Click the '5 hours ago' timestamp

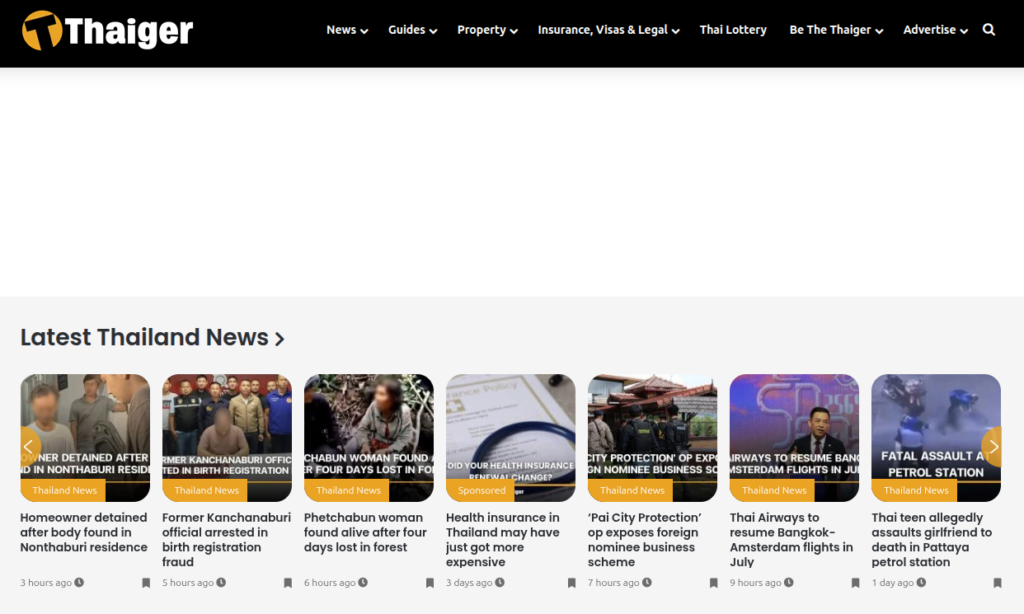[x=188, y=583]
